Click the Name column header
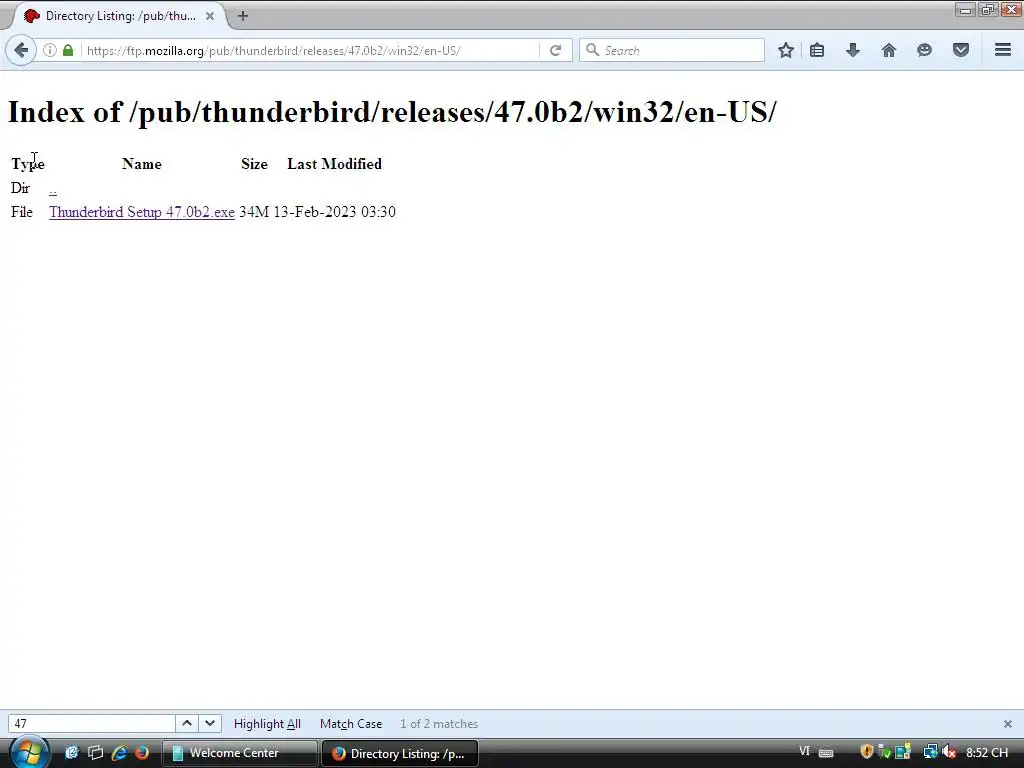The width and height of the screenshot is (1024, 768). 142,164
